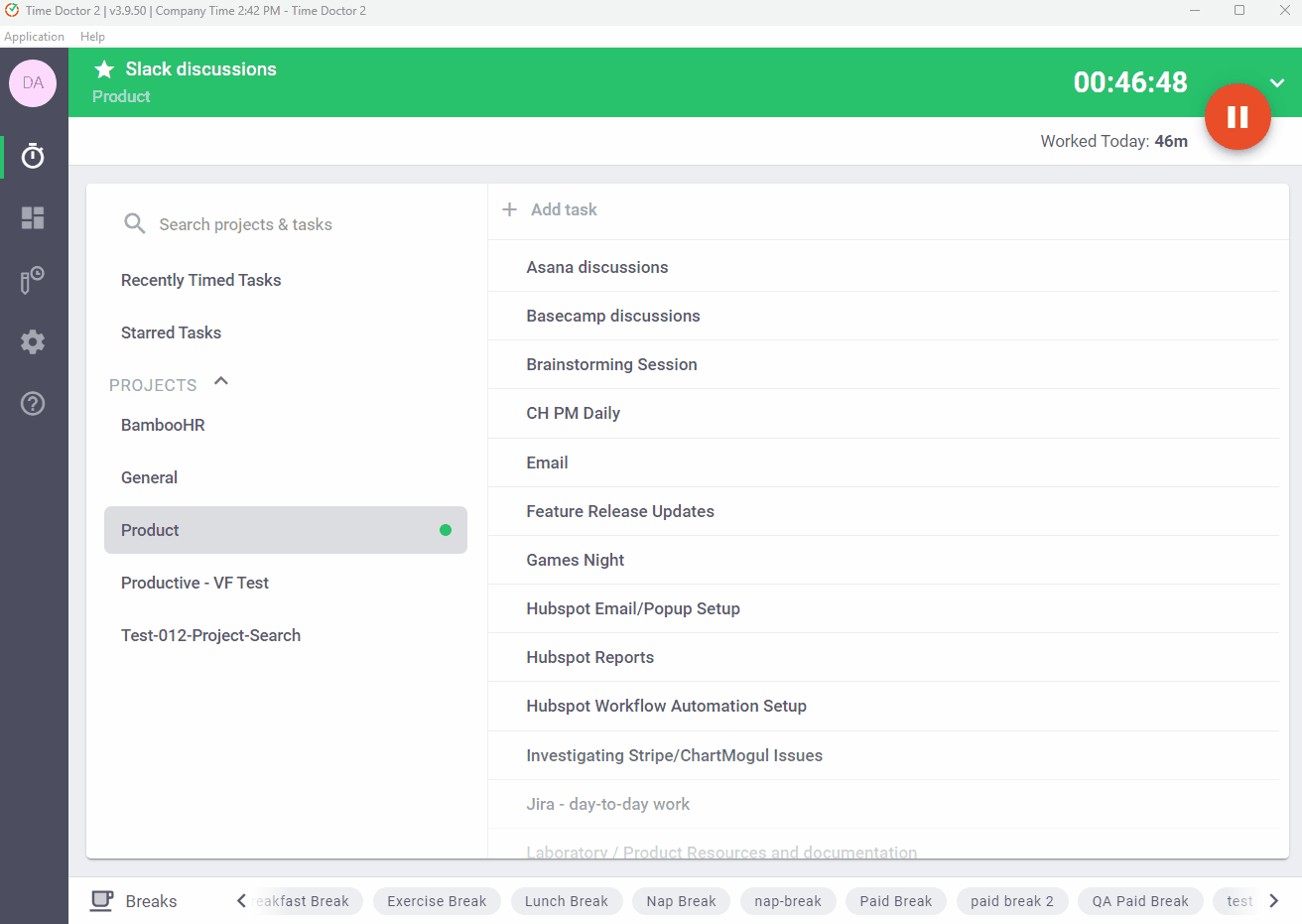Maximize the Time Doctor window
Screen dimensions: 1302x924
[x=1239, y=11]
